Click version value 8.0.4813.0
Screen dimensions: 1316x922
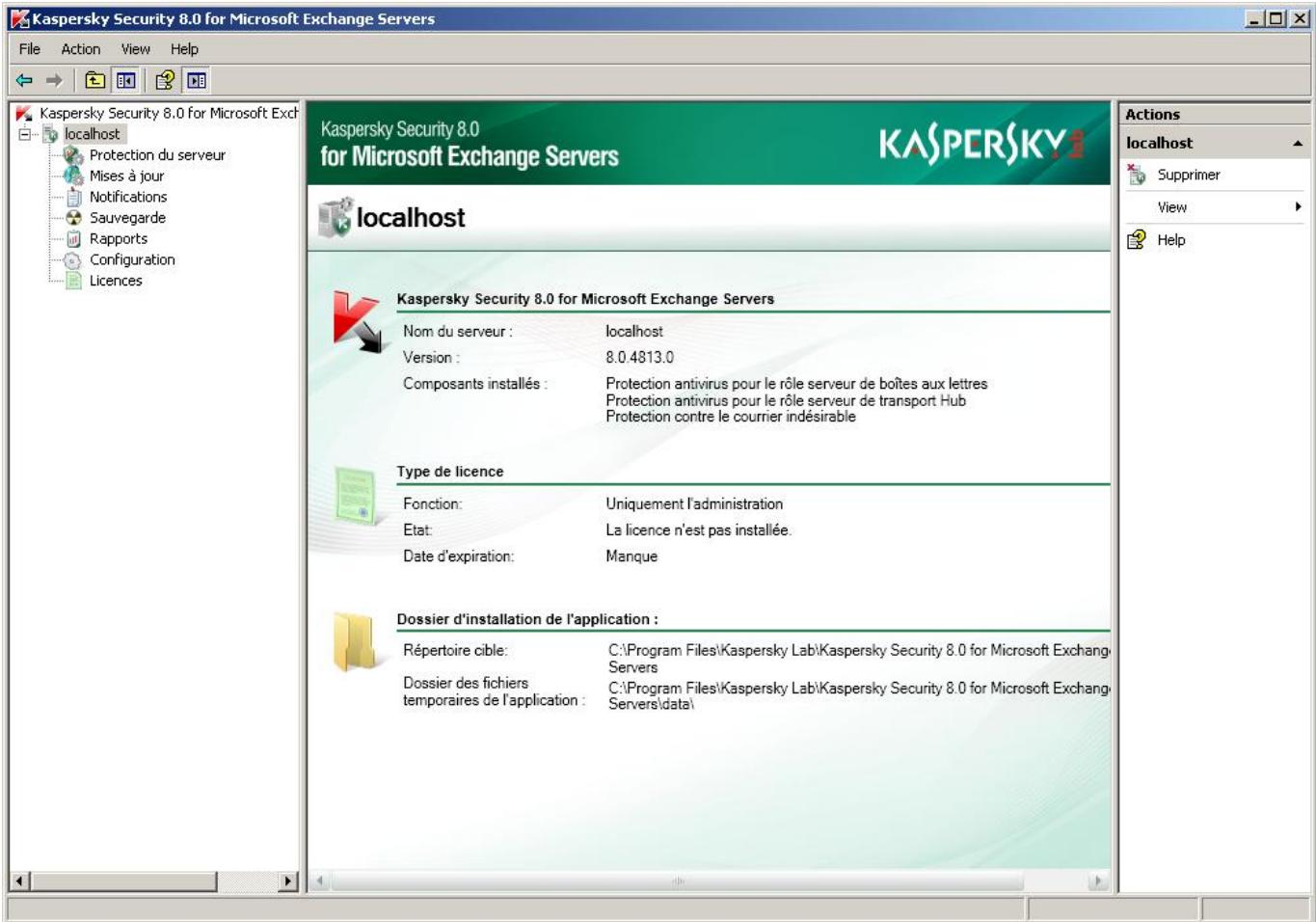point(639,358)
